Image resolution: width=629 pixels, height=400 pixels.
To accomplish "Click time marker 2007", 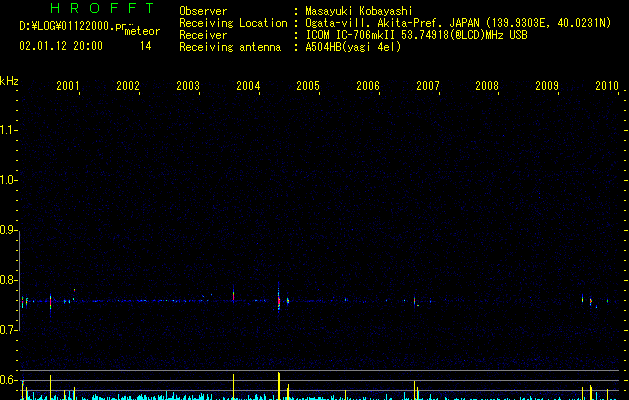I will (x=428, y=85).
